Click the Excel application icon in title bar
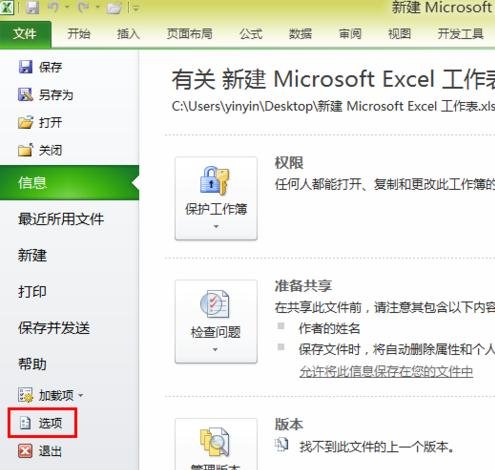 [7, 7]
